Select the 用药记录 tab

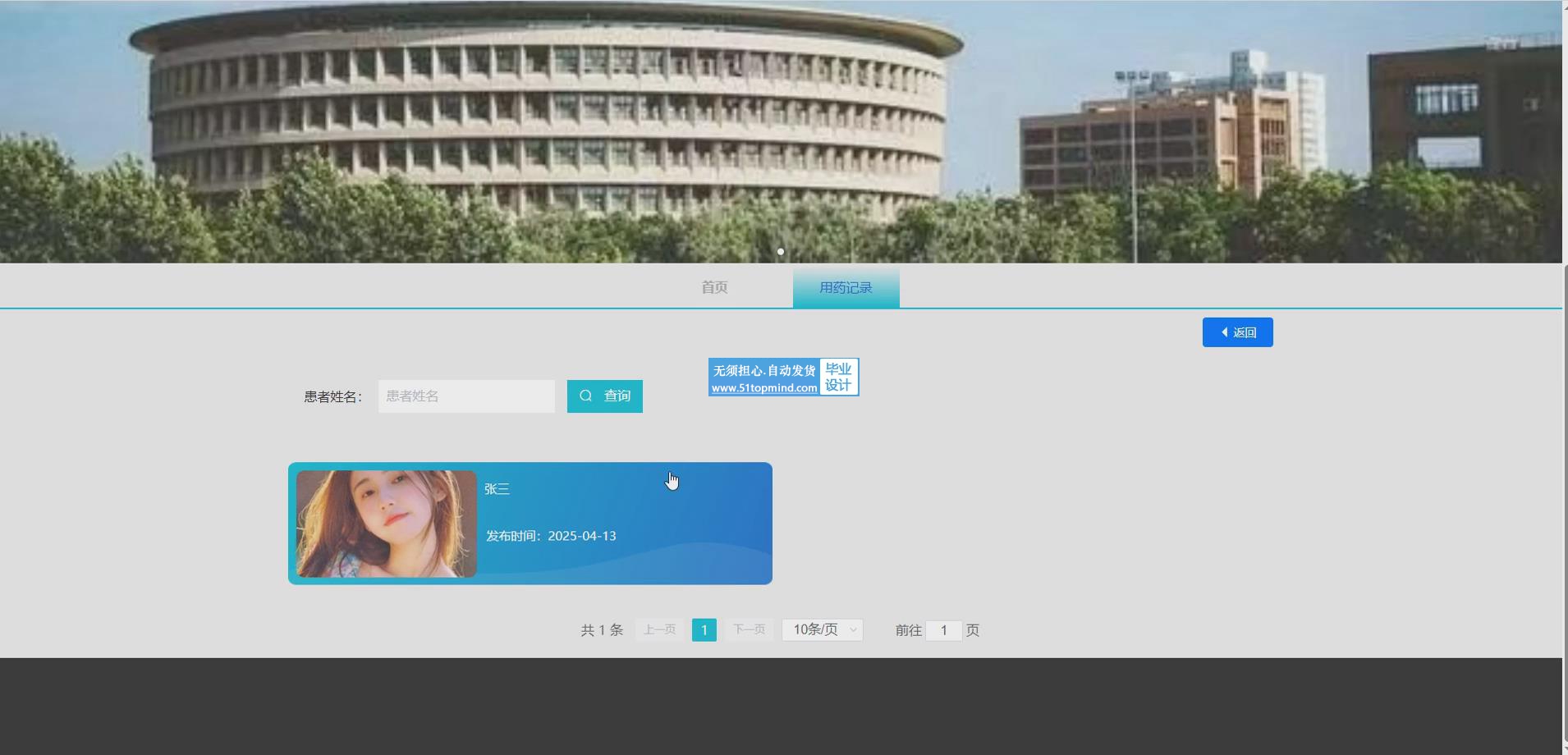(x=846, y=288)
